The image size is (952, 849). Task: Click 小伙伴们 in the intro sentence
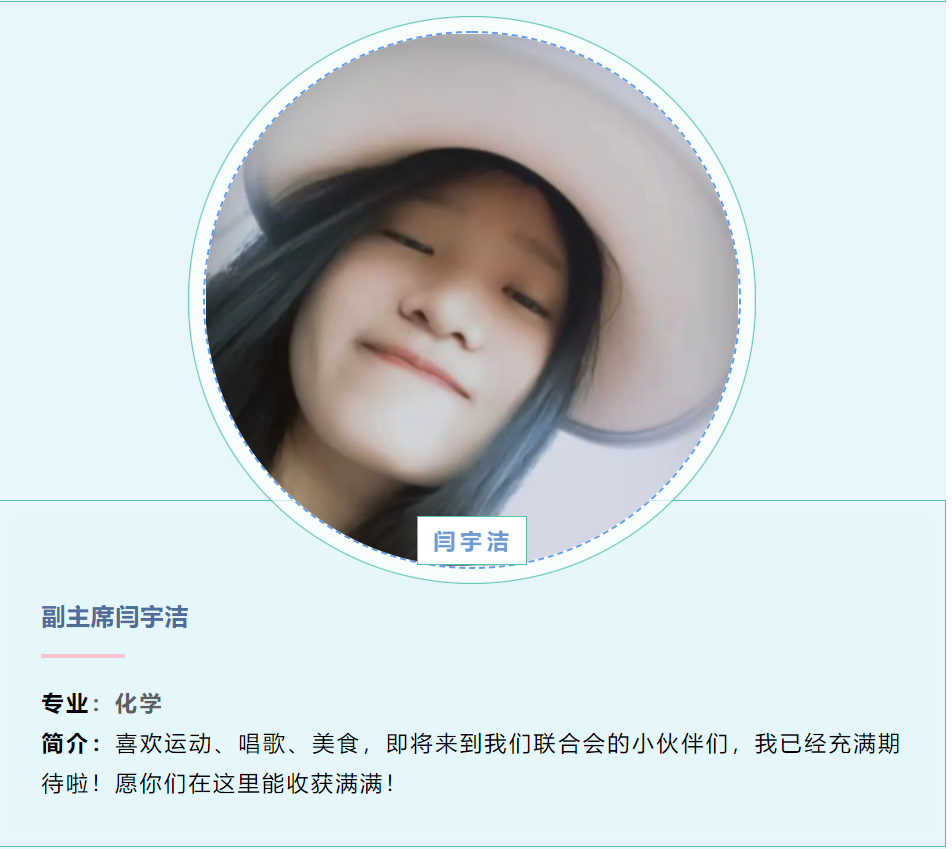tap(681, 744)
